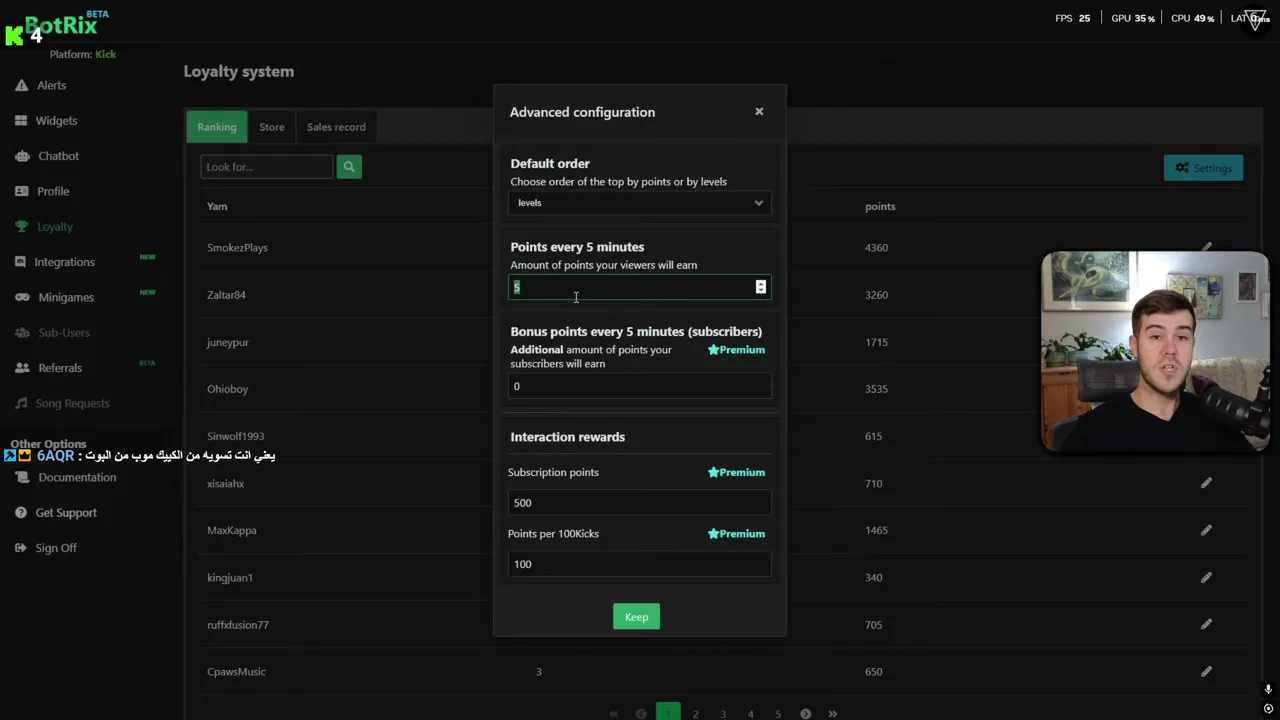The width and height of the screenshot is (1280, 720).
Task: Click the Integrations sidebar icon
Action: tap(21, 262)
